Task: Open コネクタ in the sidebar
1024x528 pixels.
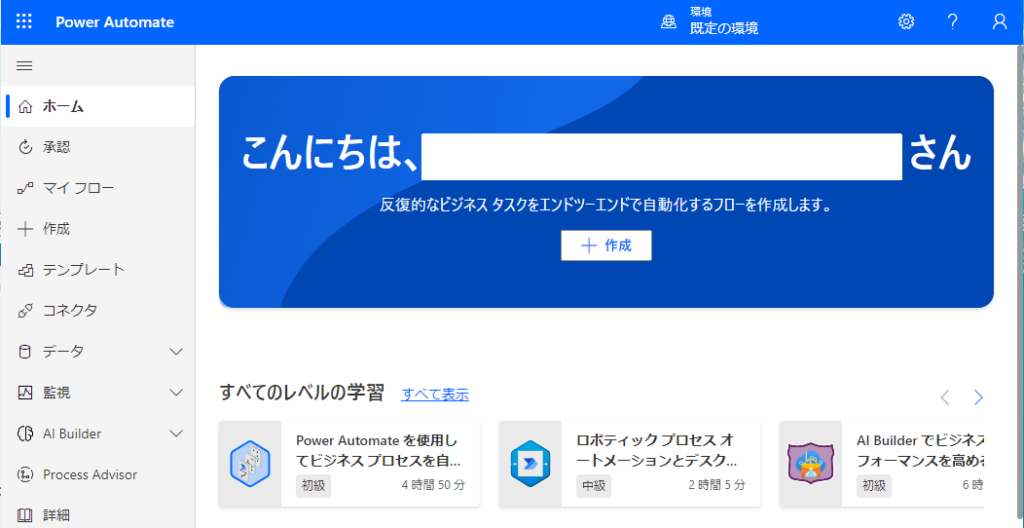Action: tap(98, 311)
